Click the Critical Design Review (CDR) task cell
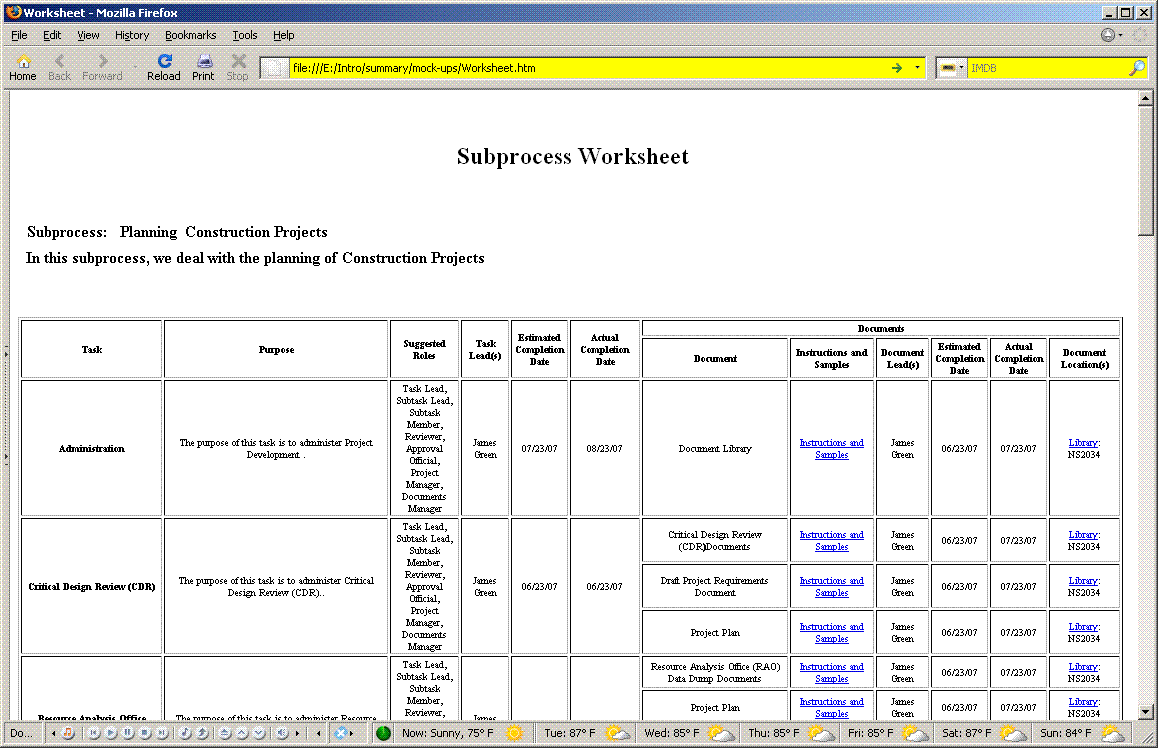Viewport: 1158px width, 748px height. tap(92, 586)
